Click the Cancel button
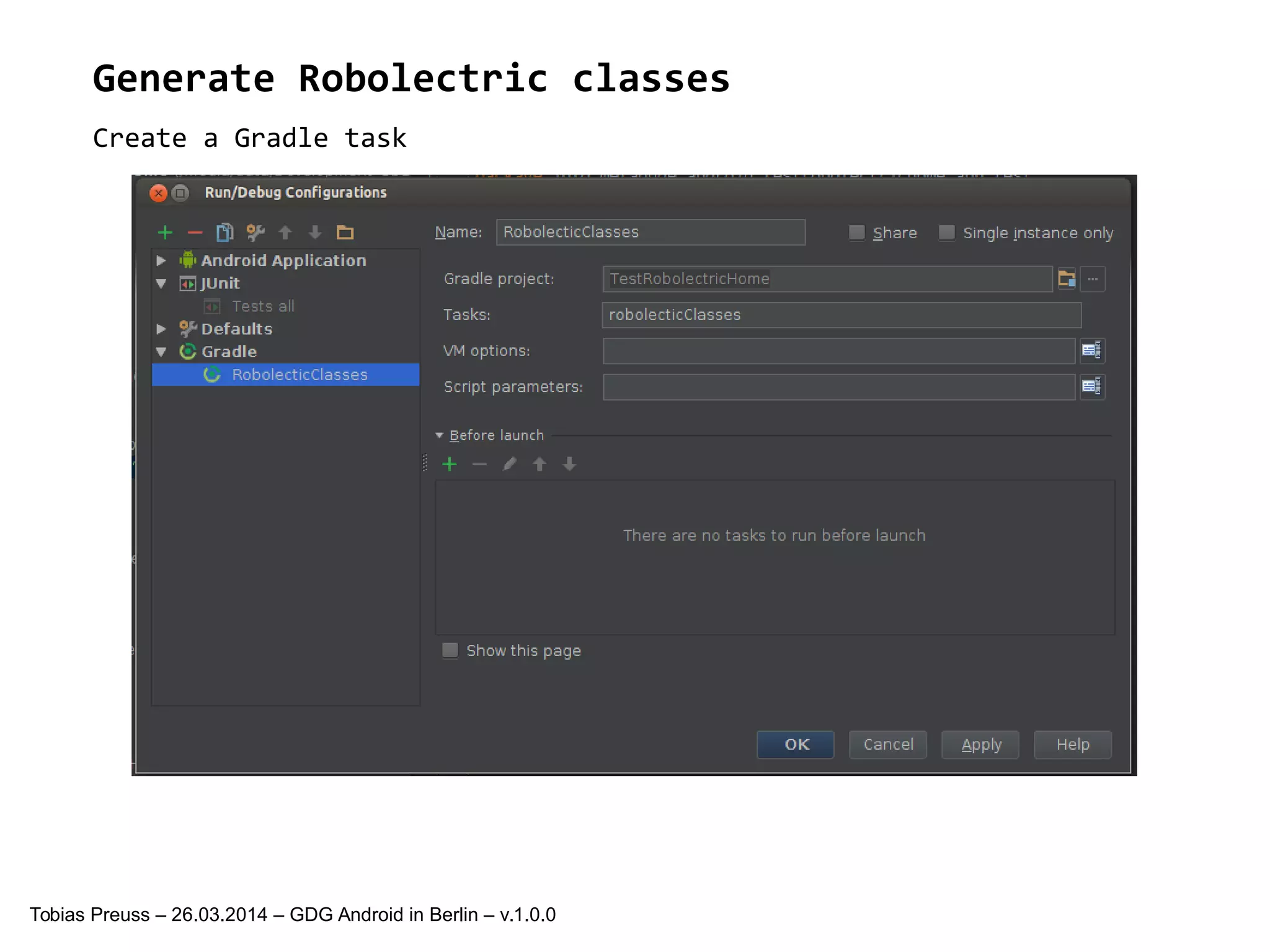This screenshot has width=1270, height=952. tap(888, 744)
